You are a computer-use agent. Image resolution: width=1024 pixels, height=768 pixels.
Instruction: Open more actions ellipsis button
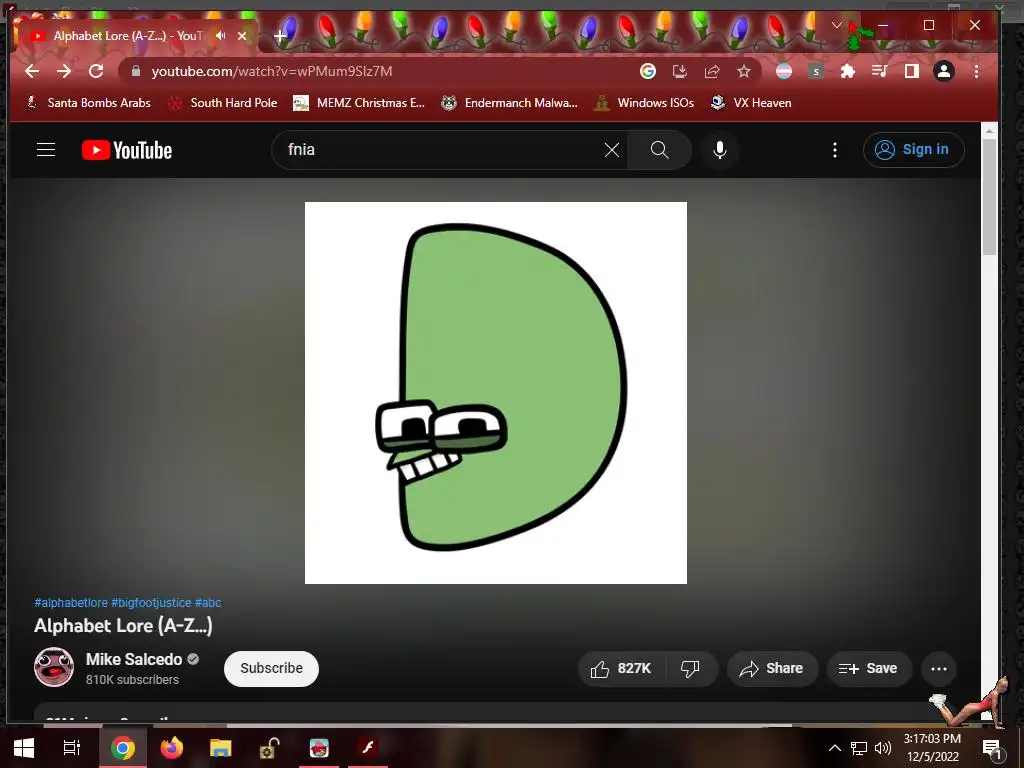click(938, 669)
